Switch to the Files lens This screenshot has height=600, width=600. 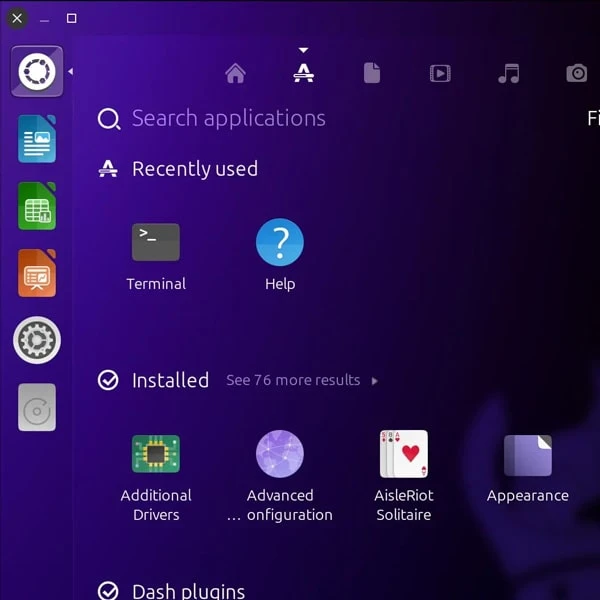tap(372, 73)
